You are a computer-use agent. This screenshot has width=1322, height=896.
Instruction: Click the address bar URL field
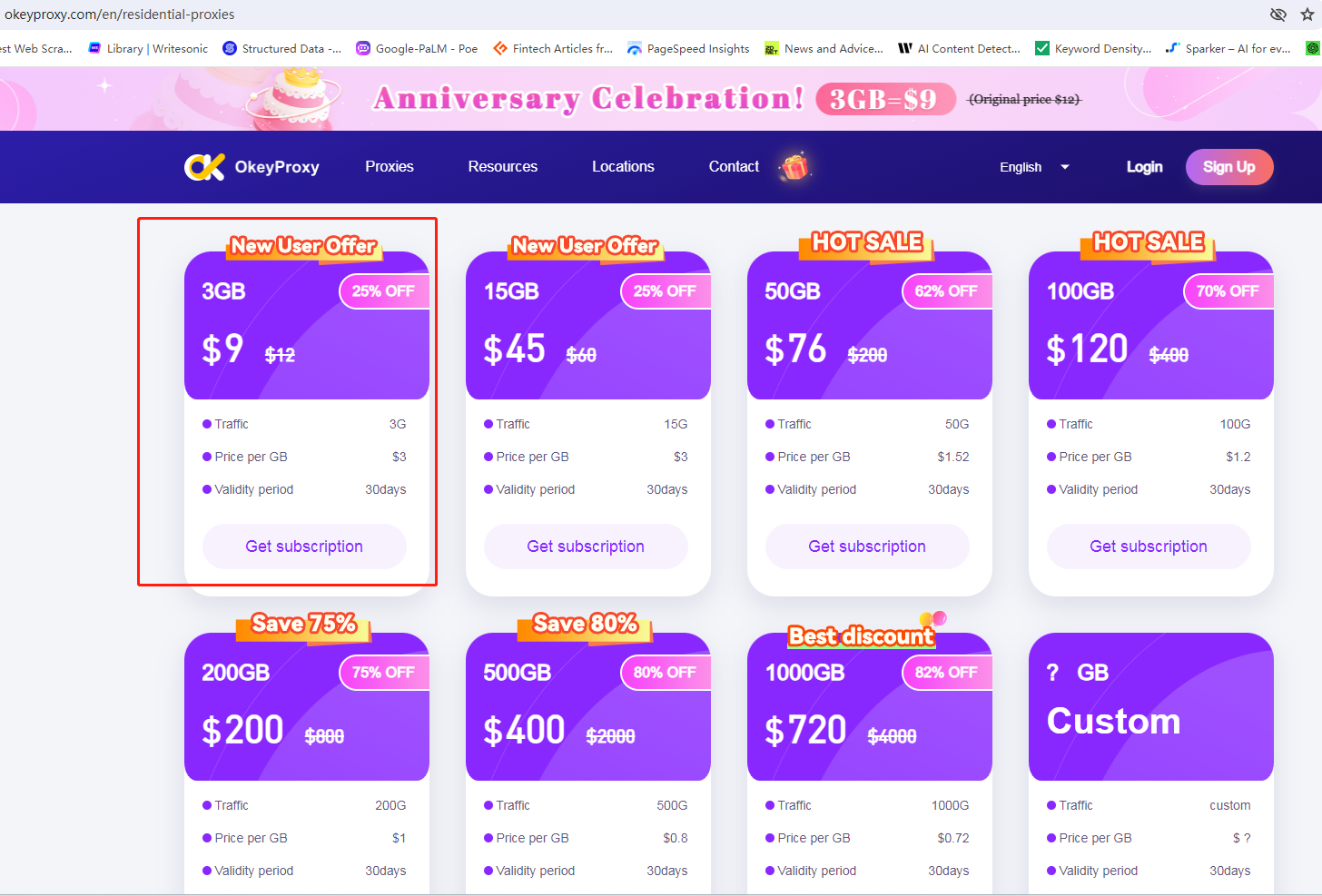pos(363,15)
